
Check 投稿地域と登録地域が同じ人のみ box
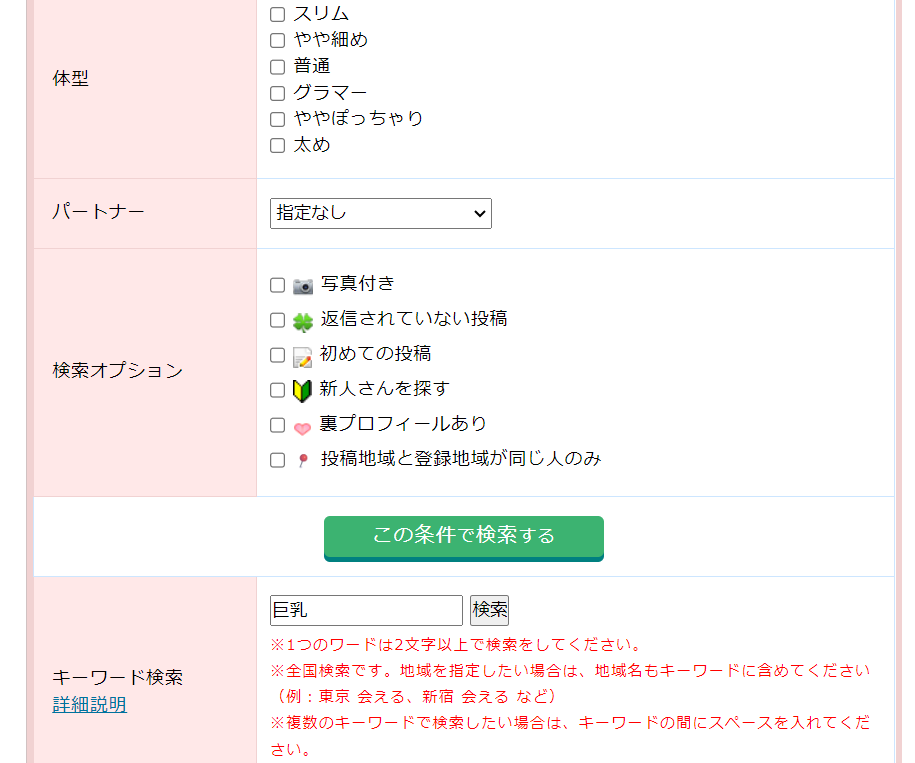(x=278, y=460)
